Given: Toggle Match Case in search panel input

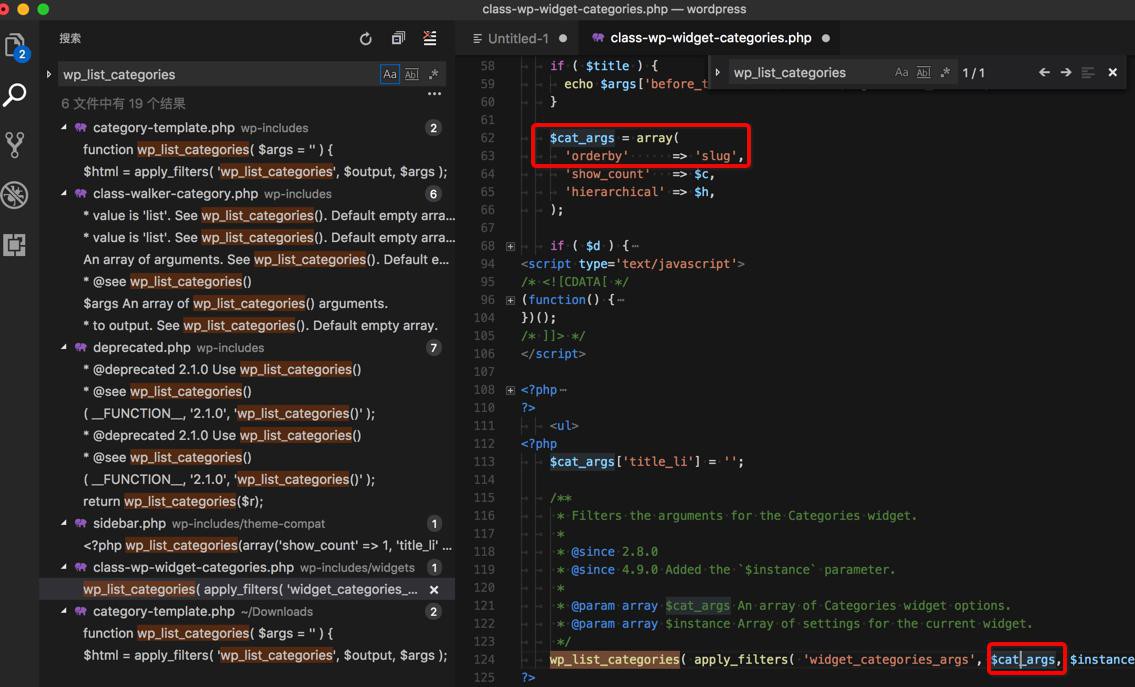Looking at the screenshot, I should tap(390, 74).
